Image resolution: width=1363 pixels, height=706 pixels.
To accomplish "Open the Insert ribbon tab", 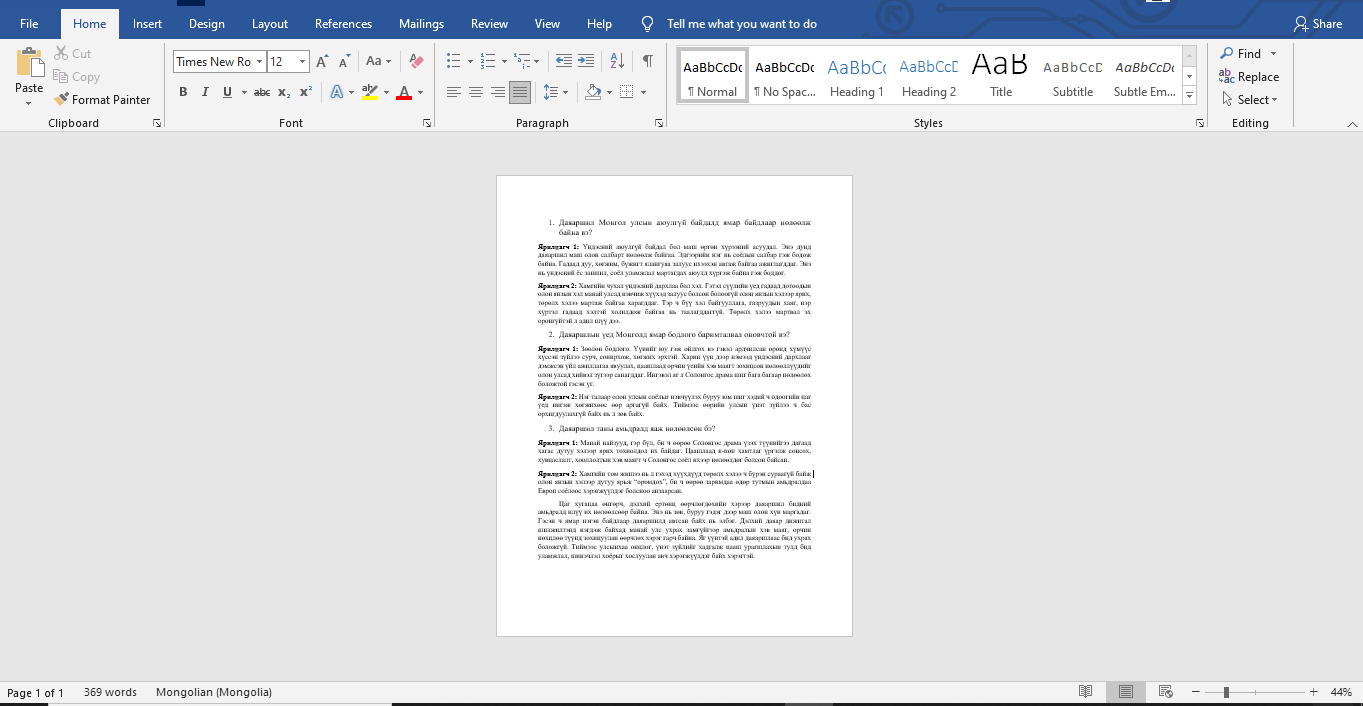I will click(148, 24).
